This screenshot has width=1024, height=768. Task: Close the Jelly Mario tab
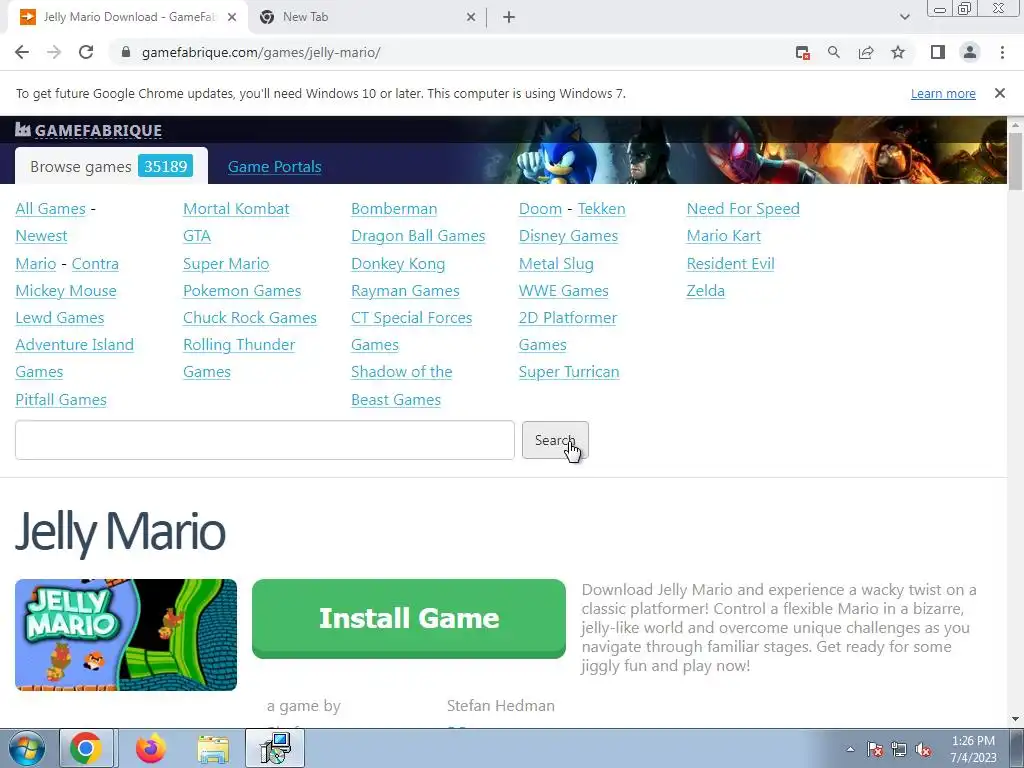pos(232,17)
